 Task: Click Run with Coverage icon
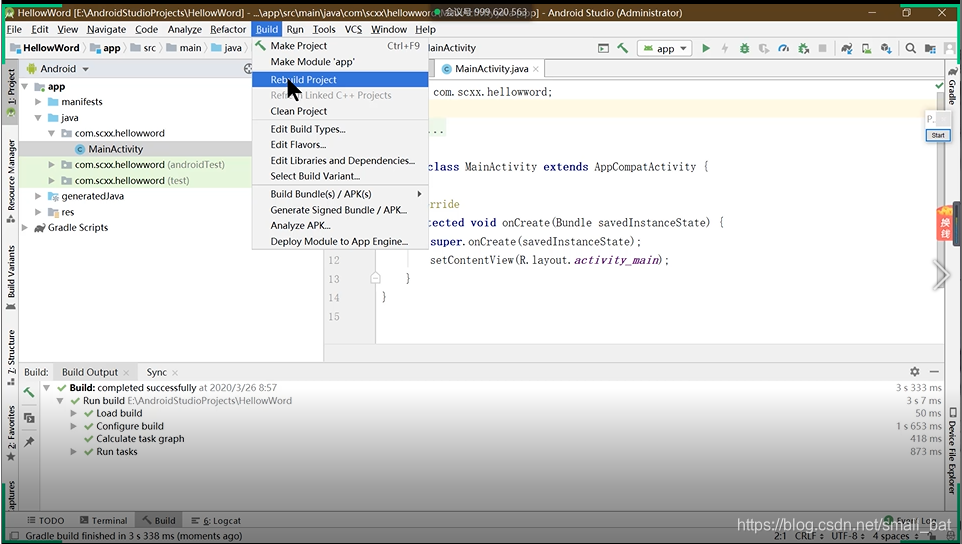[x=764, y=48]
